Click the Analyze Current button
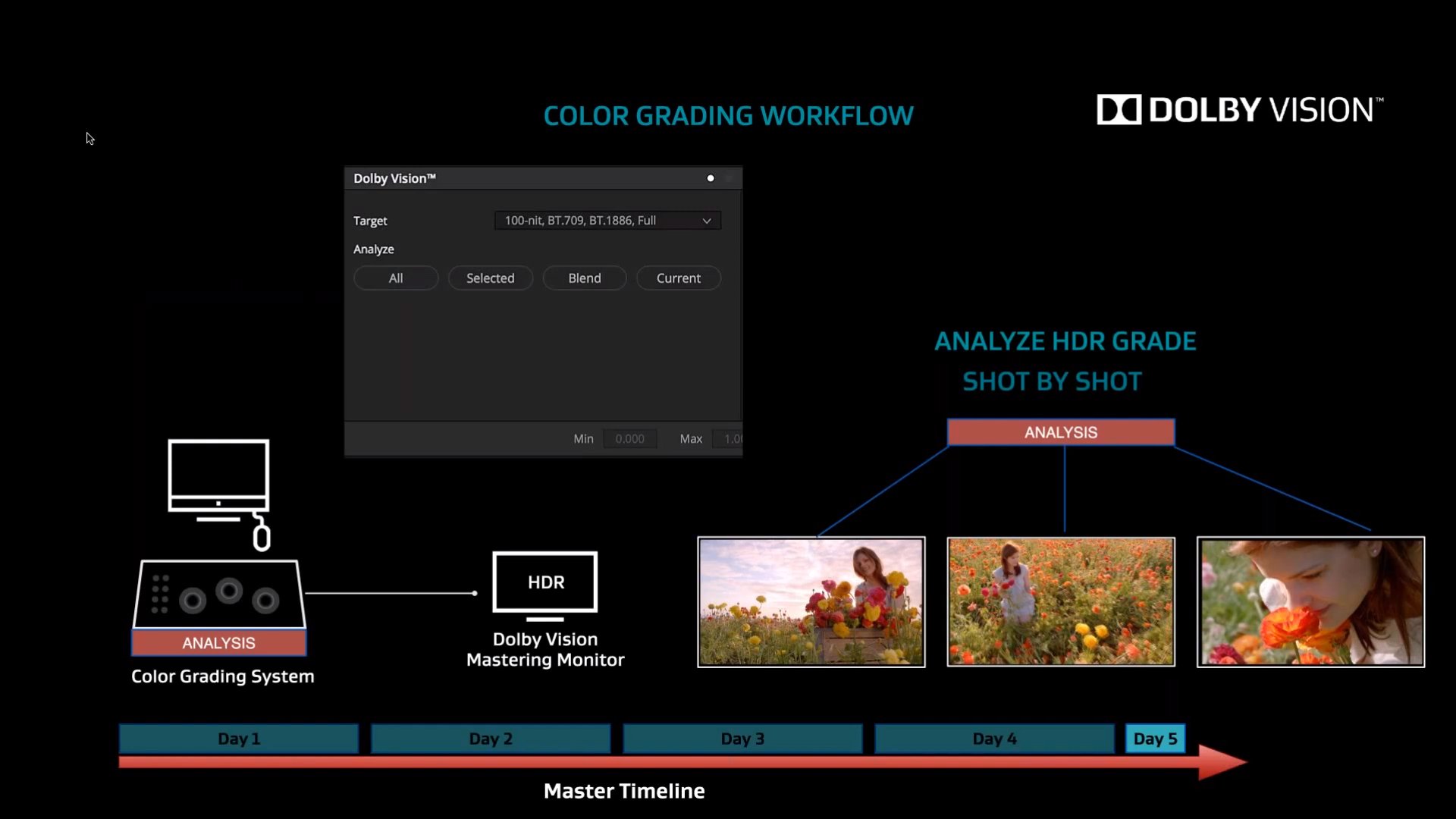The image size is (1456, 819). (679, 278)
